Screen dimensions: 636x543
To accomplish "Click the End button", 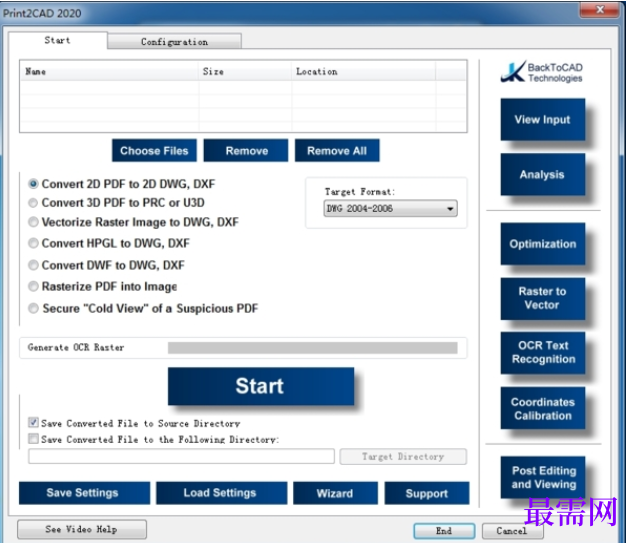I will (x=444, y=530).
